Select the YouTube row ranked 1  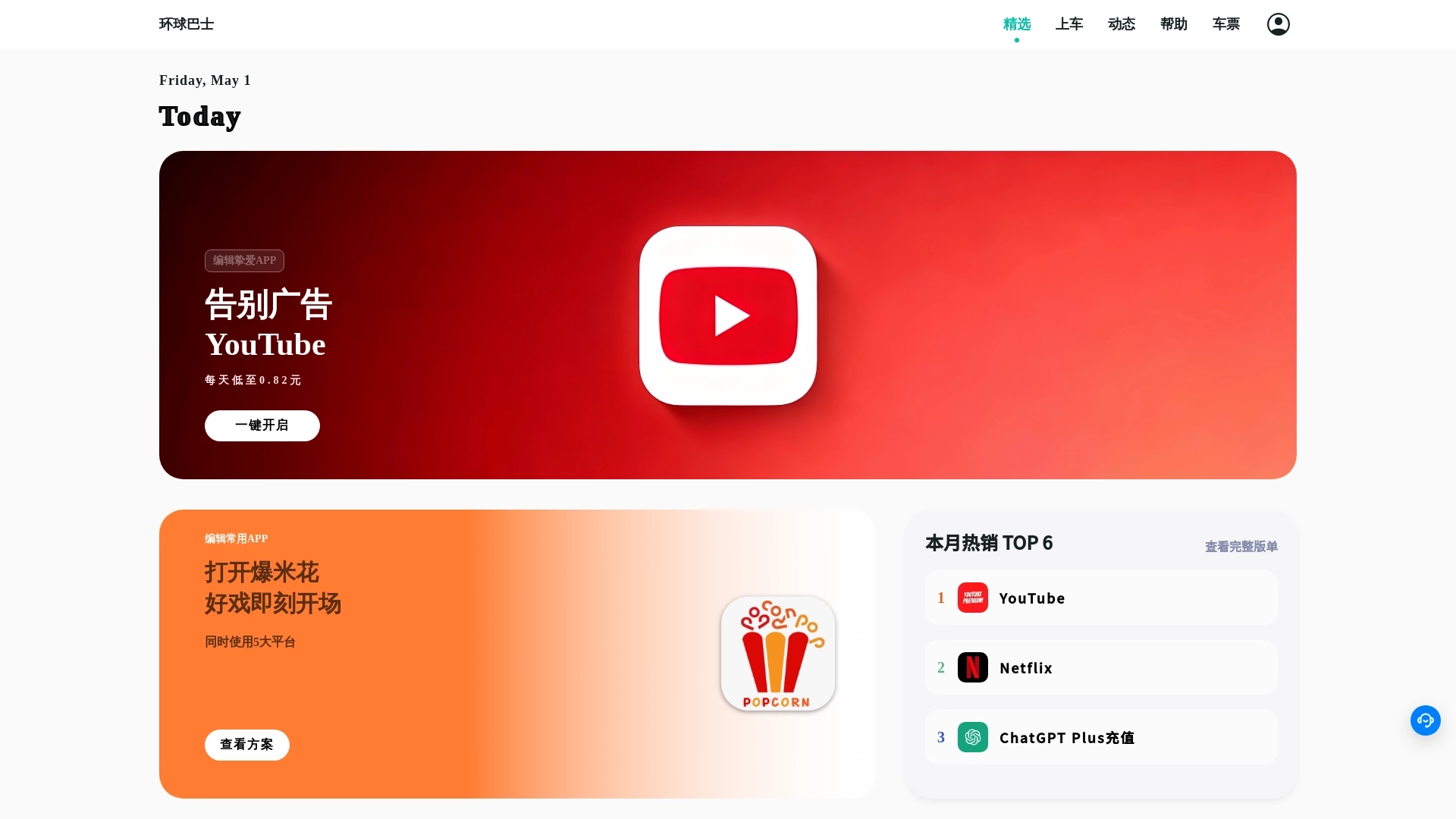click(1101, 598)
